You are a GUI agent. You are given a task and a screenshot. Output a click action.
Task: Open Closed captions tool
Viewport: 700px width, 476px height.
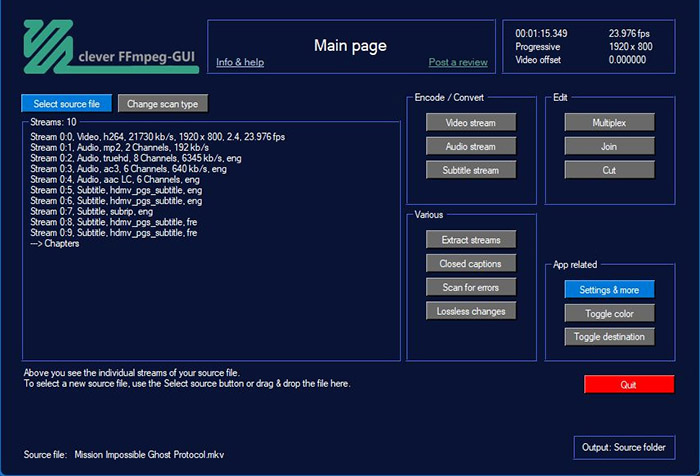[471, 263]
